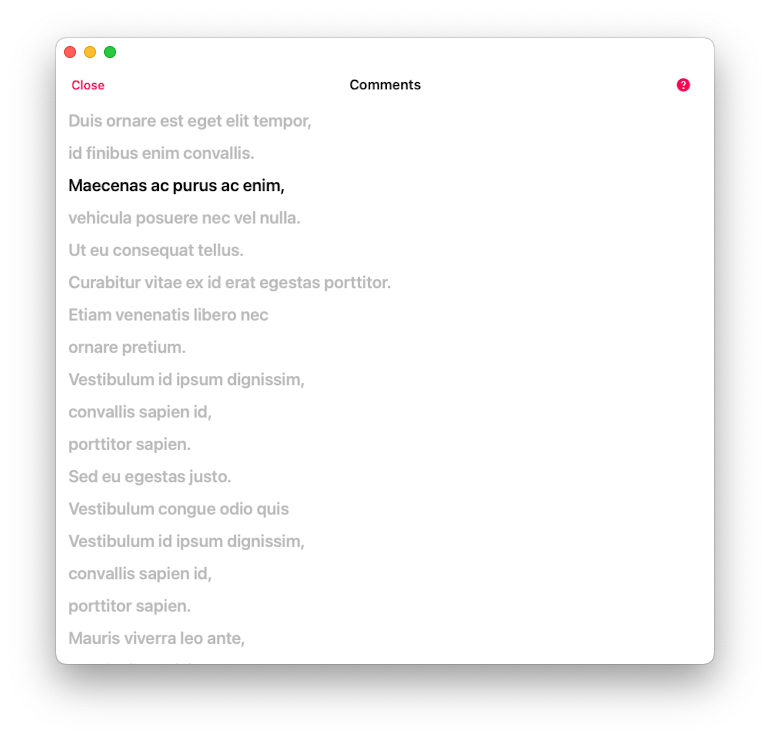Screen dimensions: 770x738
Task: Click highlighted line "Maecenas ac purus ac enim,"
Action: pyautogui.click(x=176, y=185)
